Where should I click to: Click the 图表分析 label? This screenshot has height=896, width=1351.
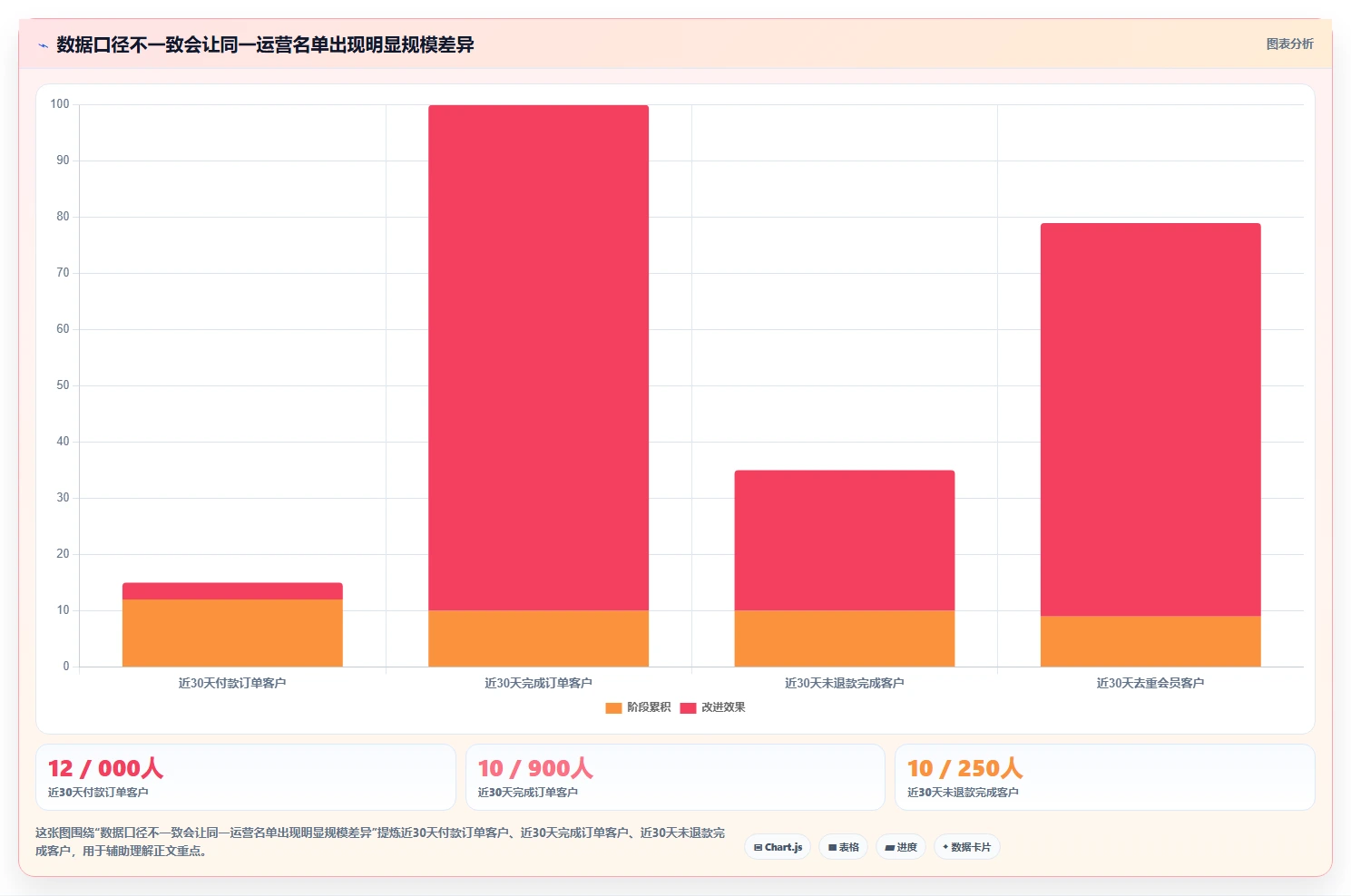click(1289, 44)
